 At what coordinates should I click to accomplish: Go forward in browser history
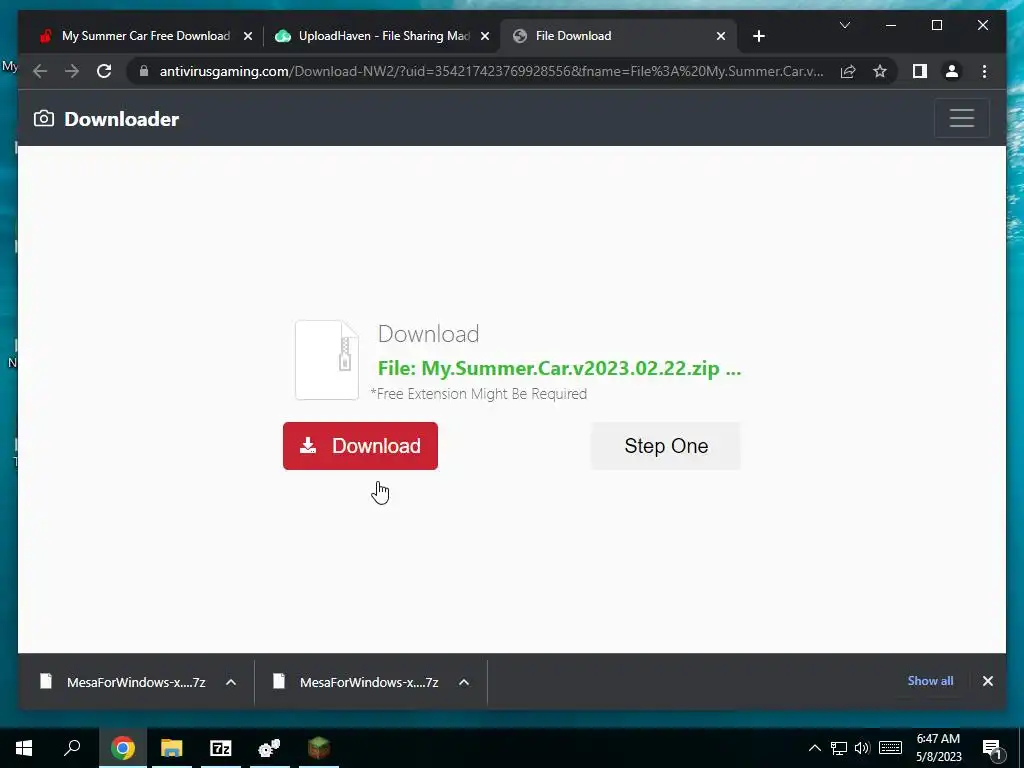point(72,71)
